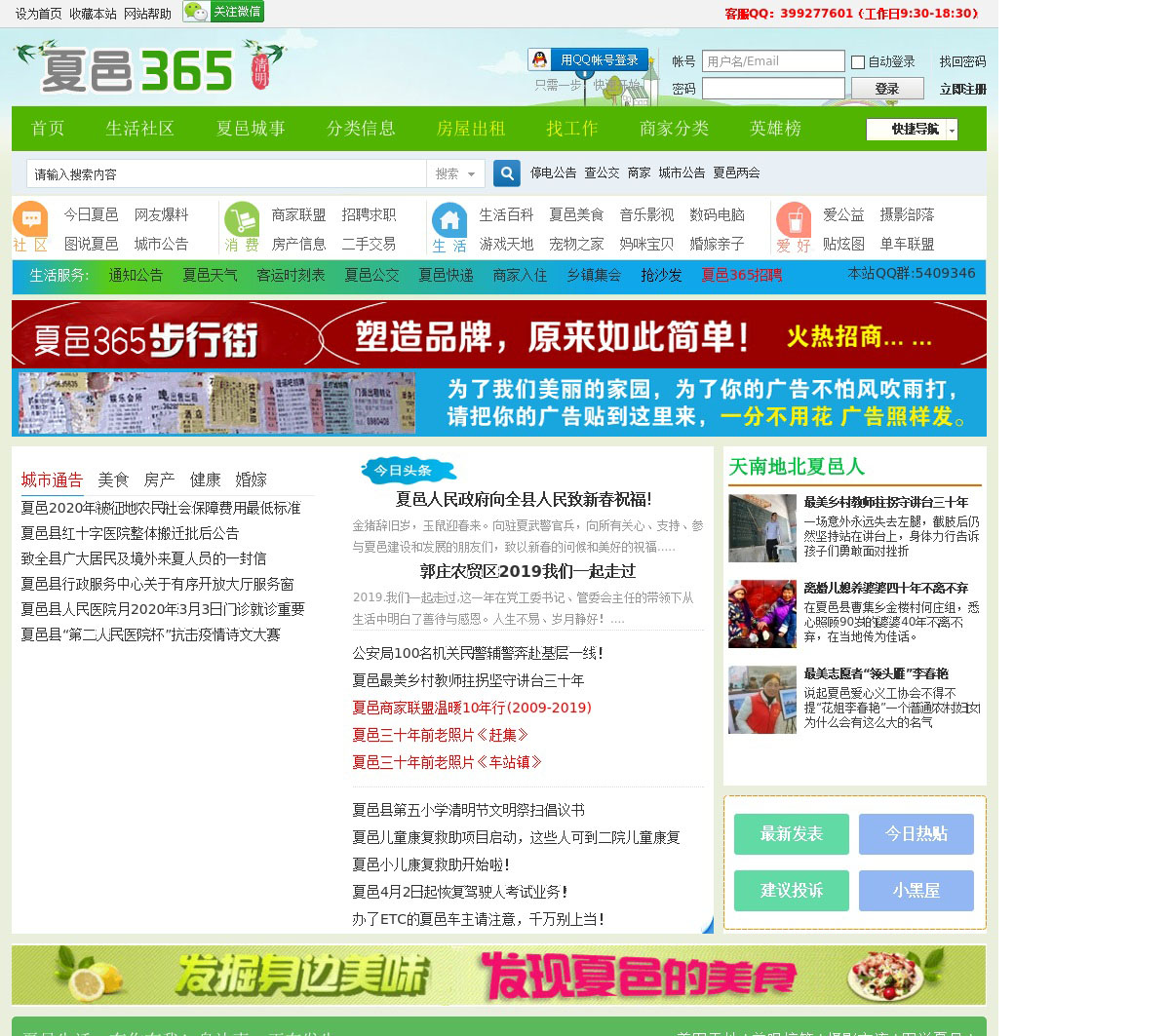
Task: Open the 小黑屋 button
Action: point(916,891)
